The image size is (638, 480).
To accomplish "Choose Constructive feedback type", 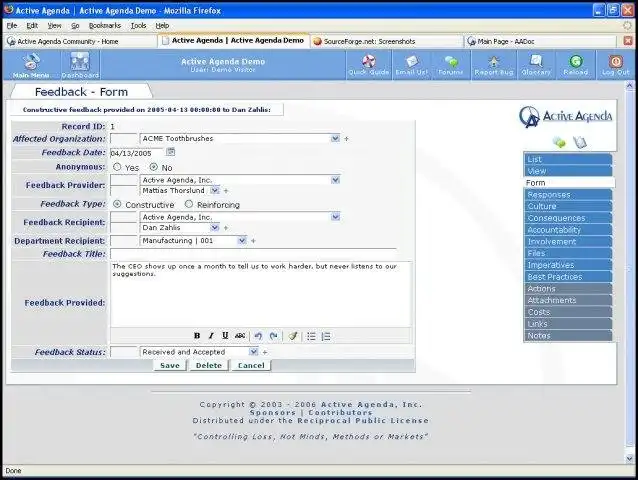I will coord(117,204).
